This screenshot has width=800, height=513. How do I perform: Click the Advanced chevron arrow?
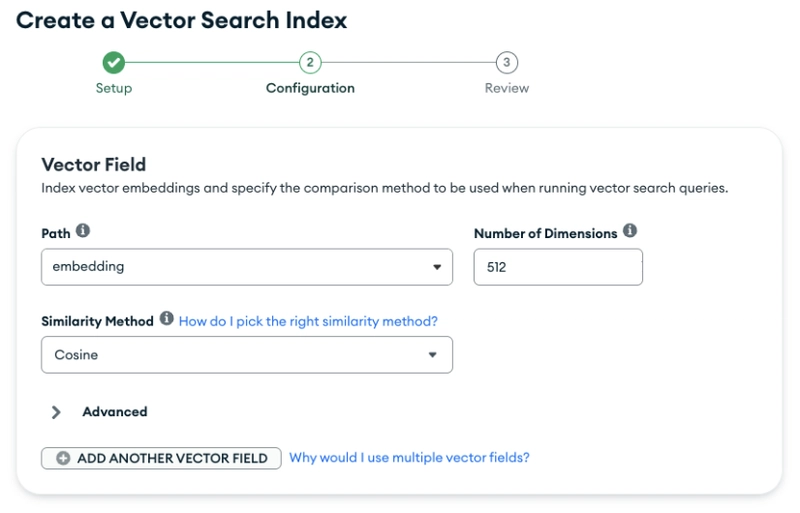click(x=56, y=412)
